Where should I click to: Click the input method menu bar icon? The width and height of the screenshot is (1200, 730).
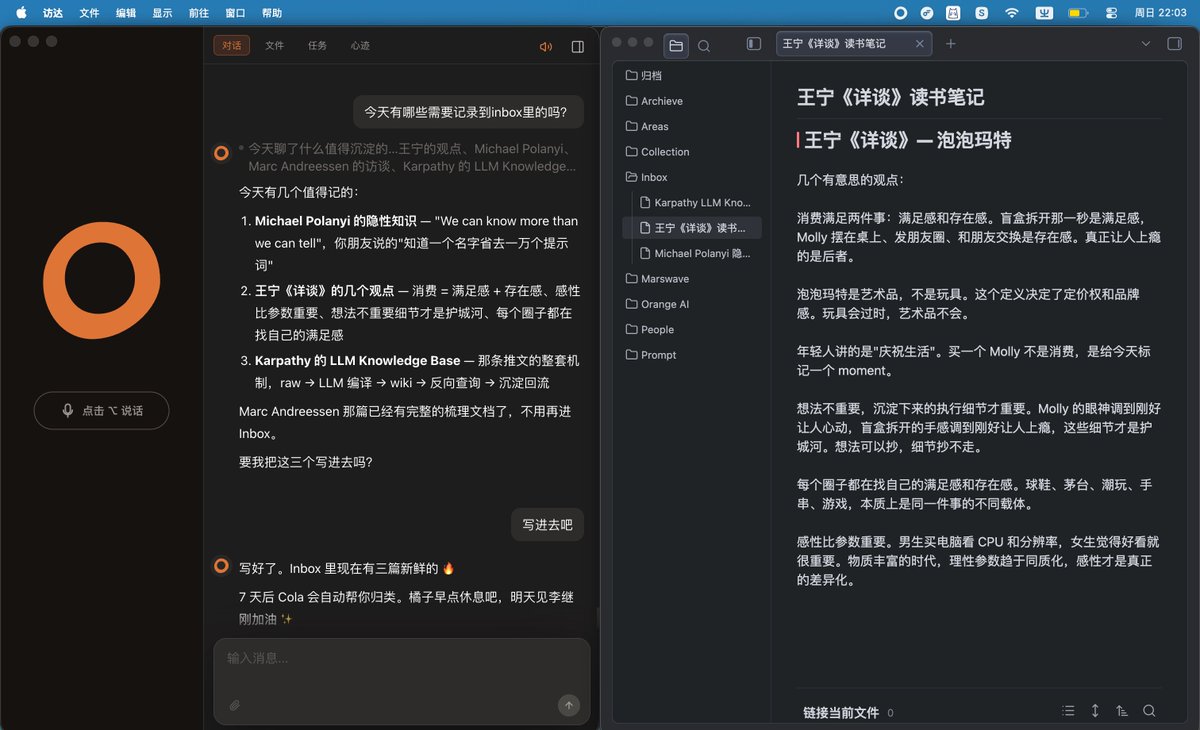tap(1044, 13)
